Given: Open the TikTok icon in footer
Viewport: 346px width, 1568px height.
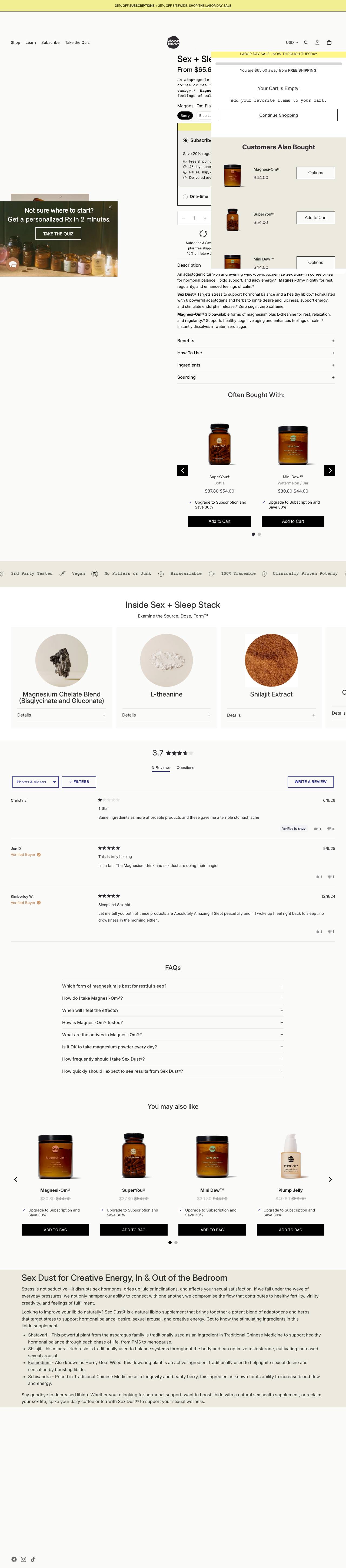Looking at the screenshot, I should (33, 1559).
